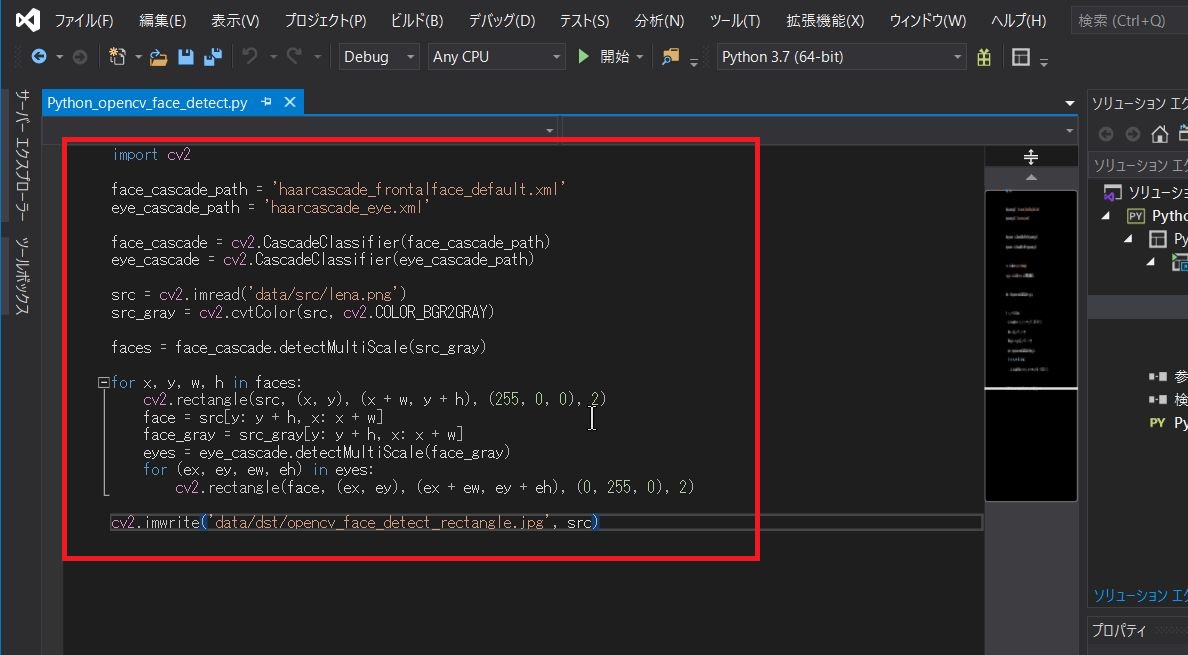The image size is (1188, 655).
Task: Unpin the Python_opencv_face_detect.py tab
Action: point(267,101)
